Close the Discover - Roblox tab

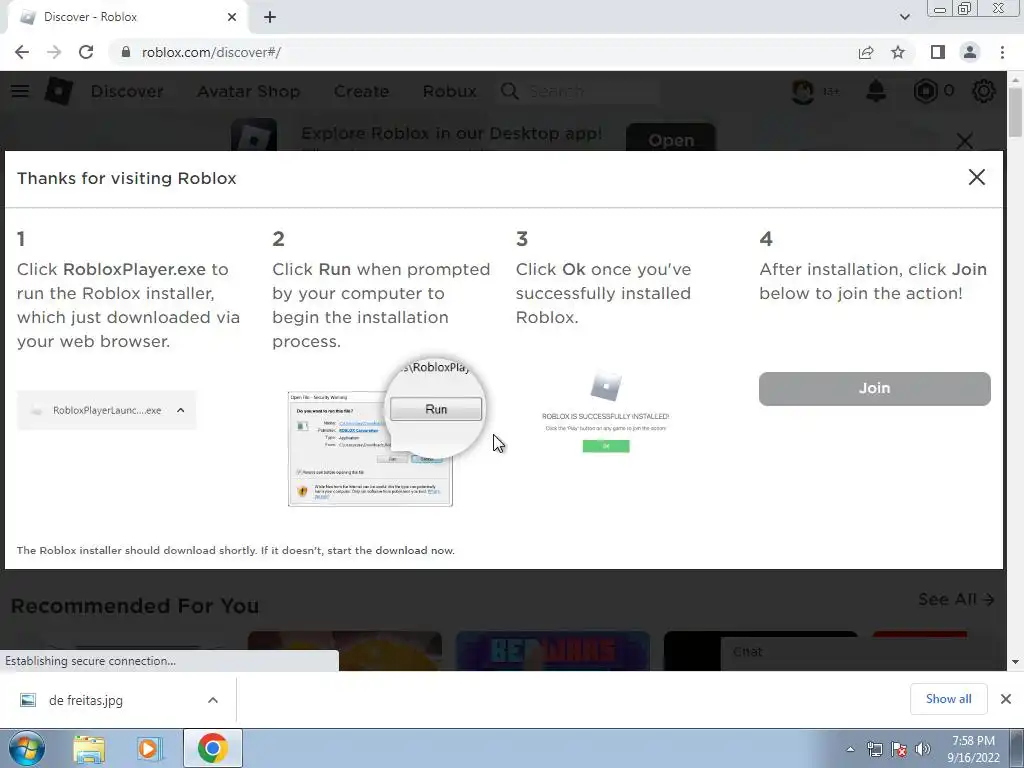(x=232, y=17)
